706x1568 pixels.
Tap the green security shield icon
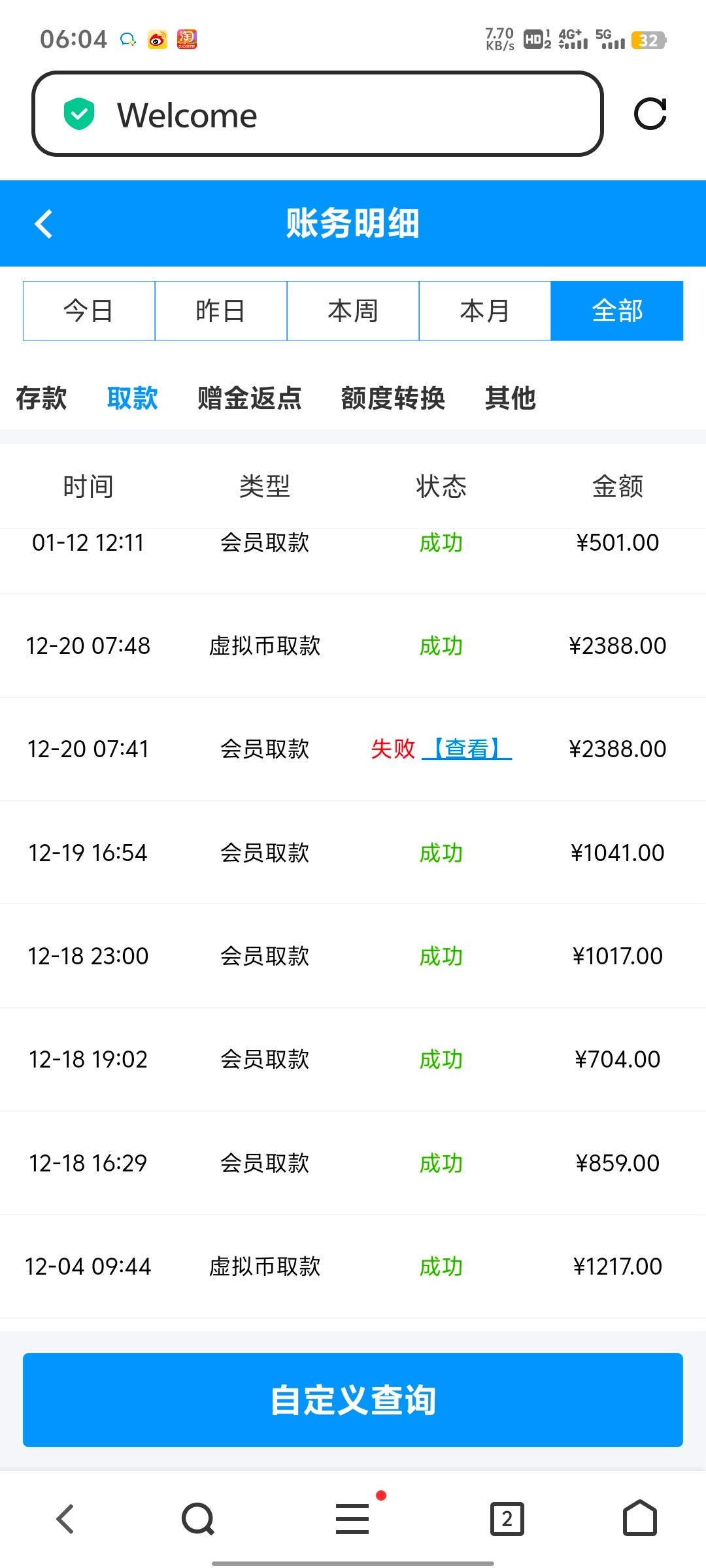tap(79, 114)
